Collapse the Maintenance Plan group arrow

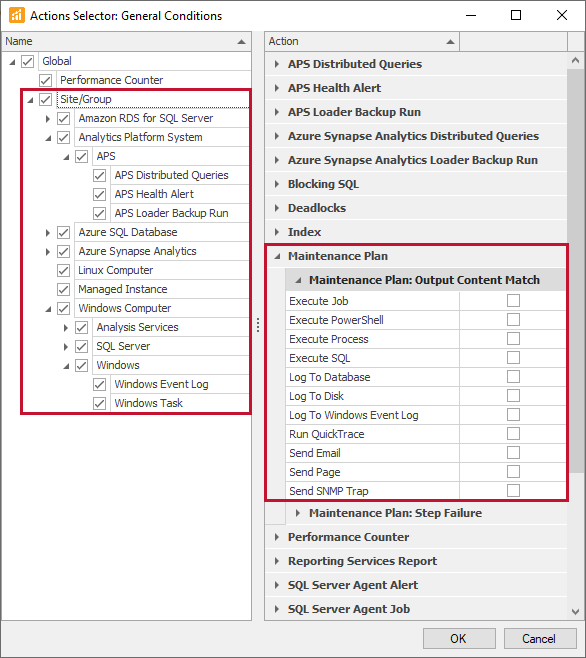tap(277, 256)
